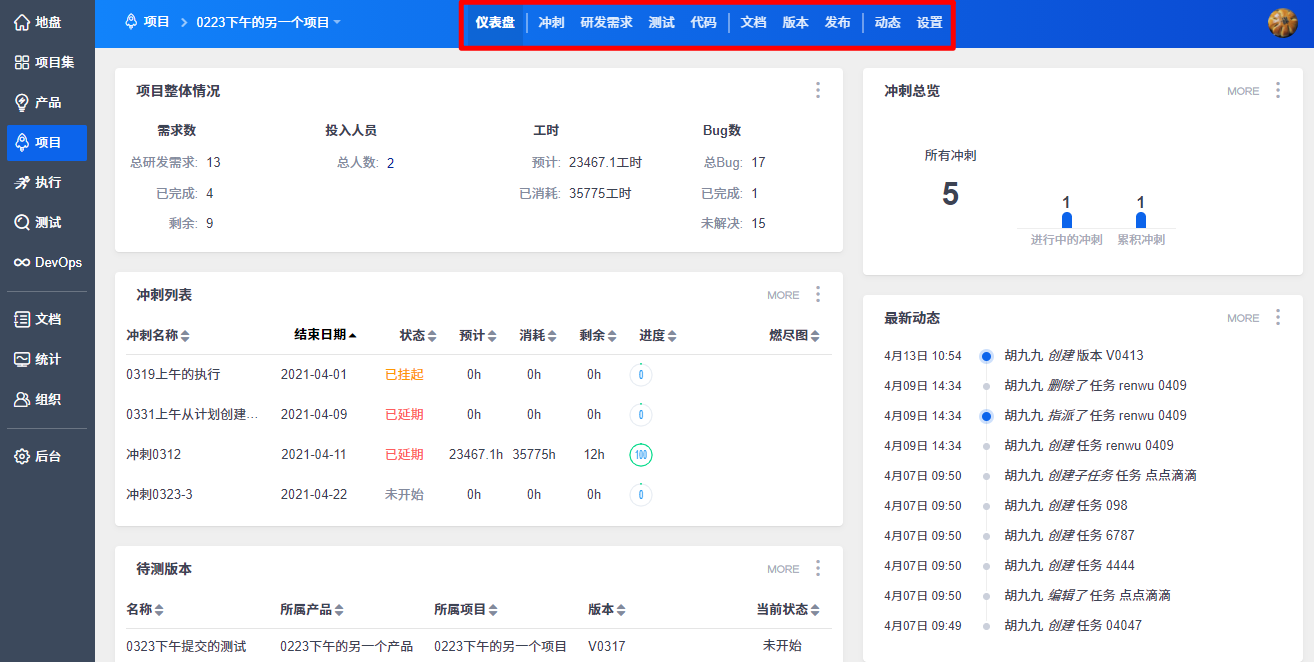This screenshot has height=662, width=1314.
Task: Click MORE in the 冲刺列表 block
Action: pyautogui.click(x=783, y=295)
